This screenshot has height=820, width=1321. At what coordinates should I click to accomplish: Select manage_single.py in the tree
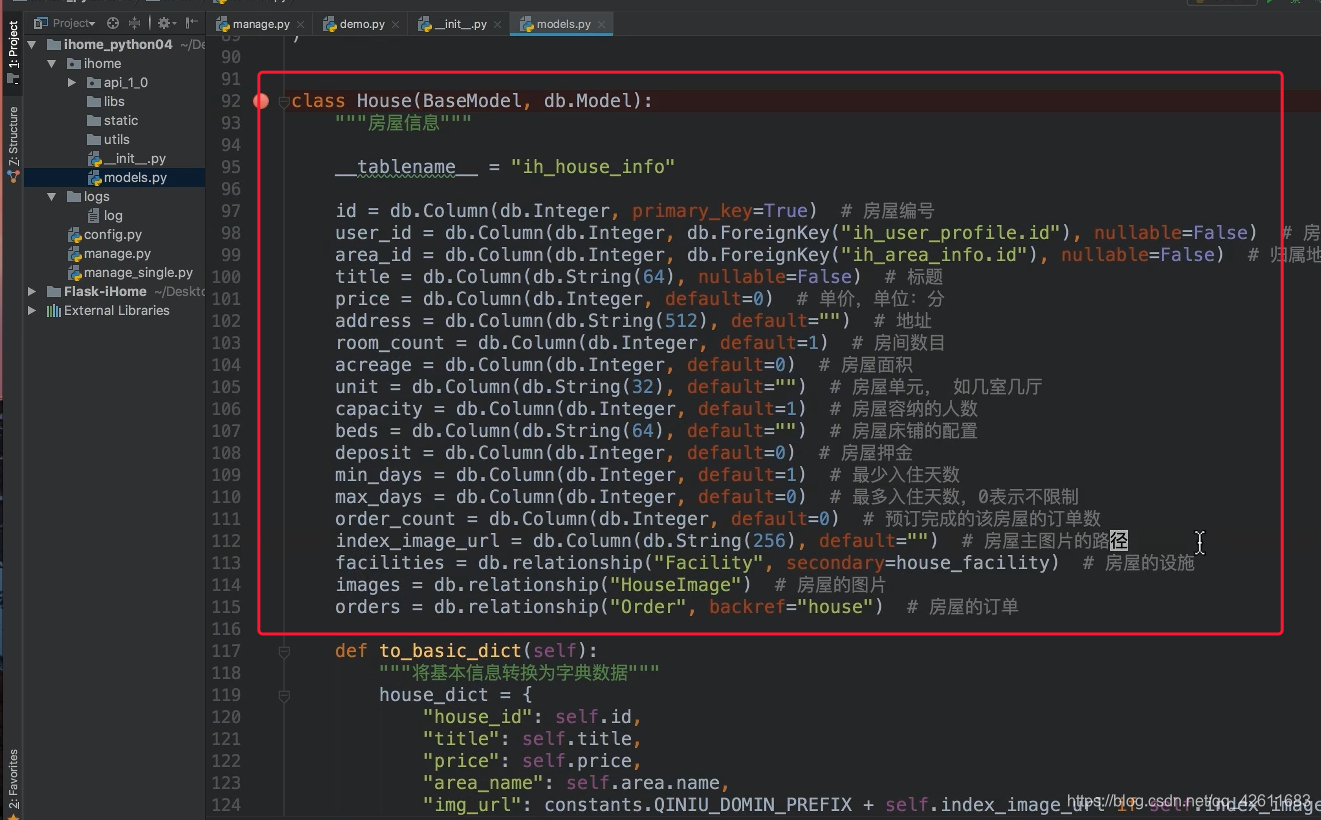[x=138, y=273]
